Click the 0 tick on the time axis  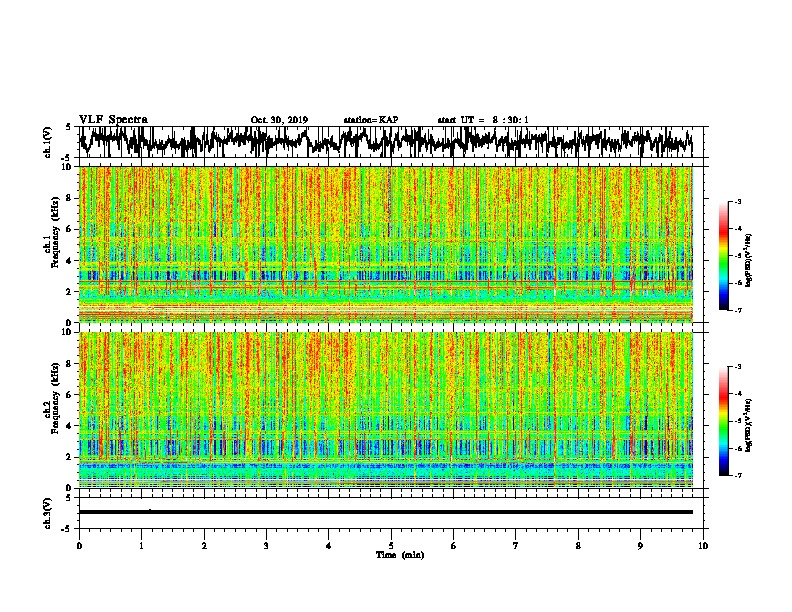click(79, 546)
